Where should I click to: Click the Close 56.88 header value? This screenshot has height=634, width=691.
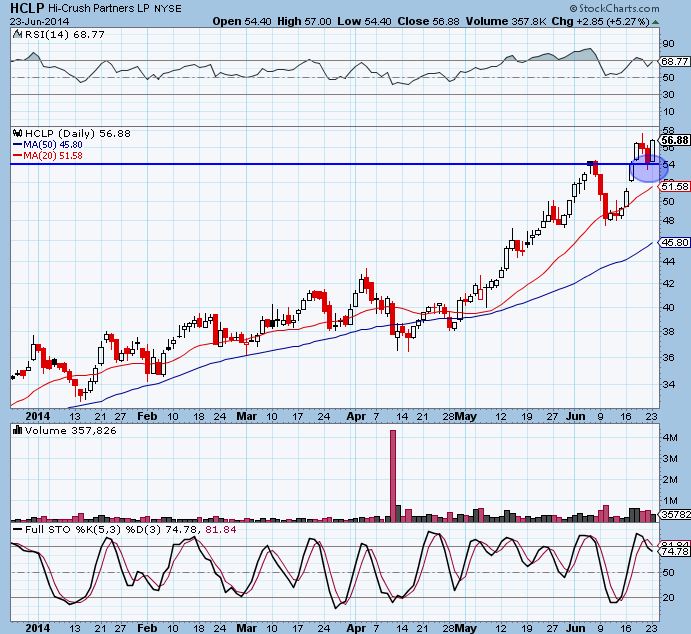click(428, 21)
